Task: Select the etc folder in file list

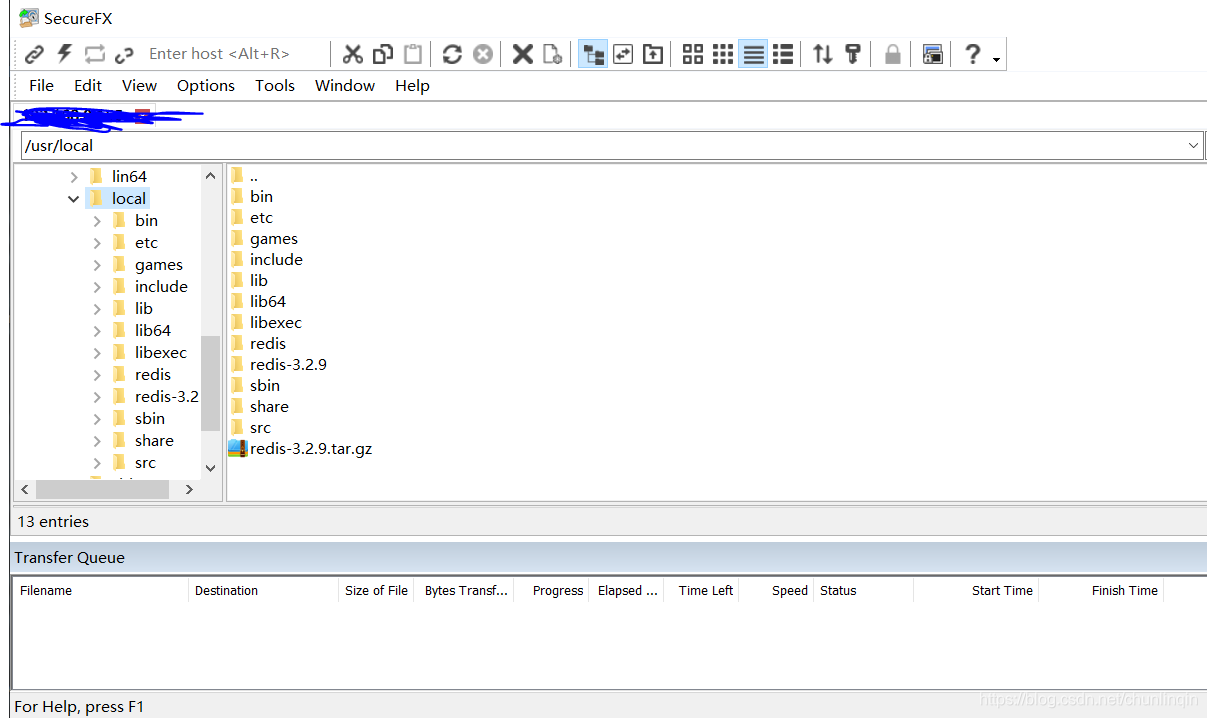Action: point(261,217)
